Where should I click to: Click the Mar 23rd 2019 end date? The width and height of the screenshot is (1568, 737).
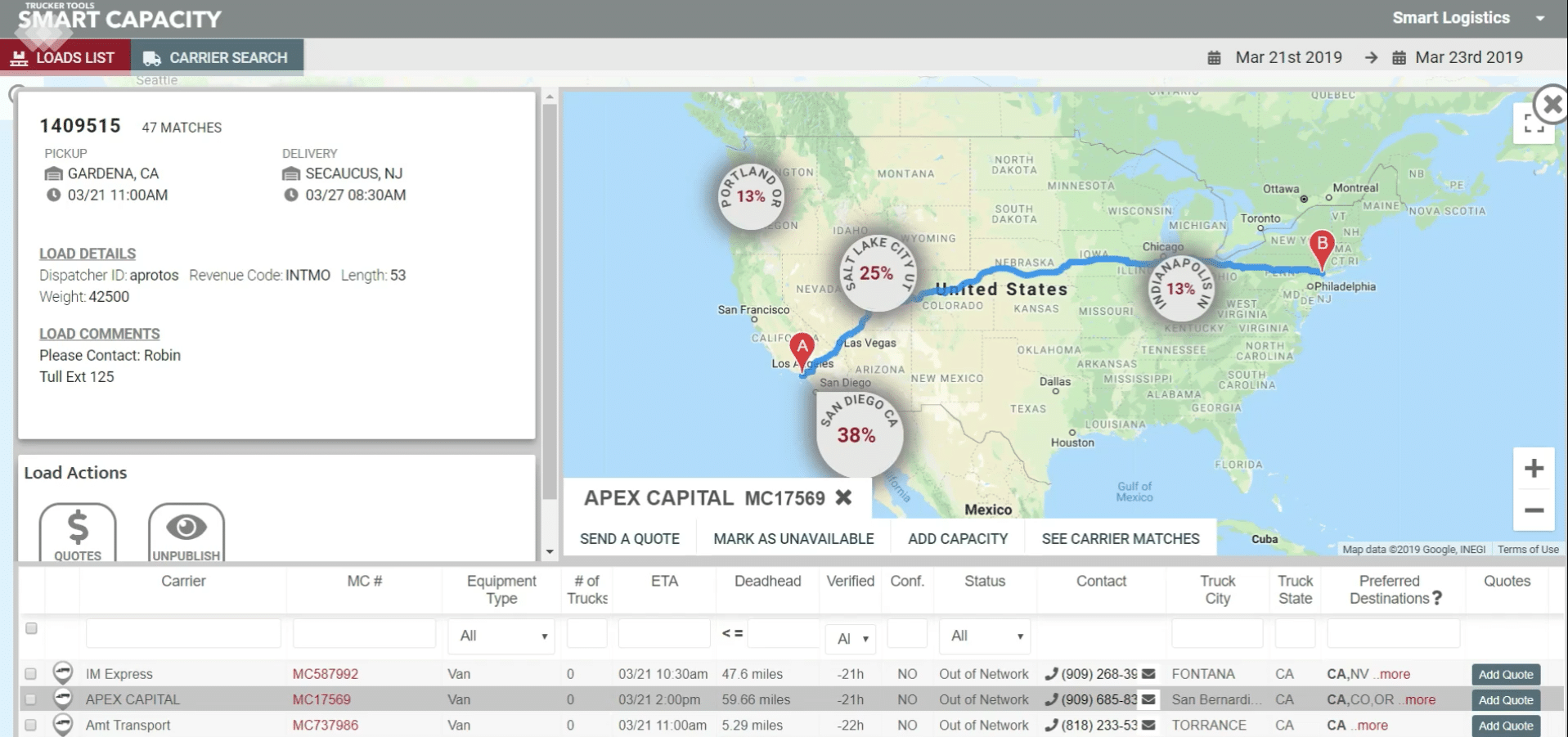(x=1469, y=57)
